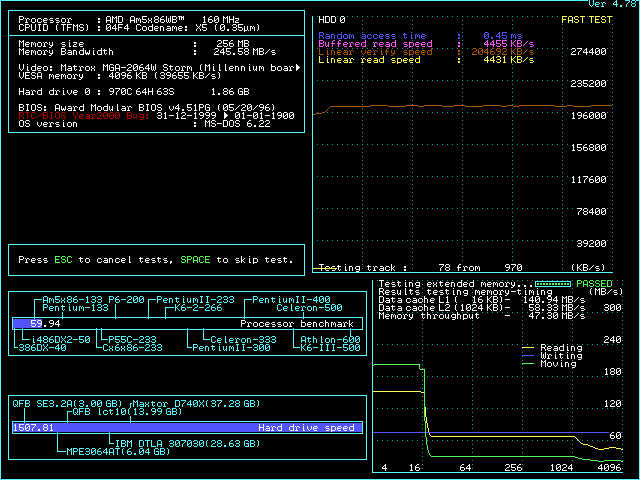Select the Linear verify speed reading
Image resolution: width=640 pixels, height=480 pixels.
(426, 52)
